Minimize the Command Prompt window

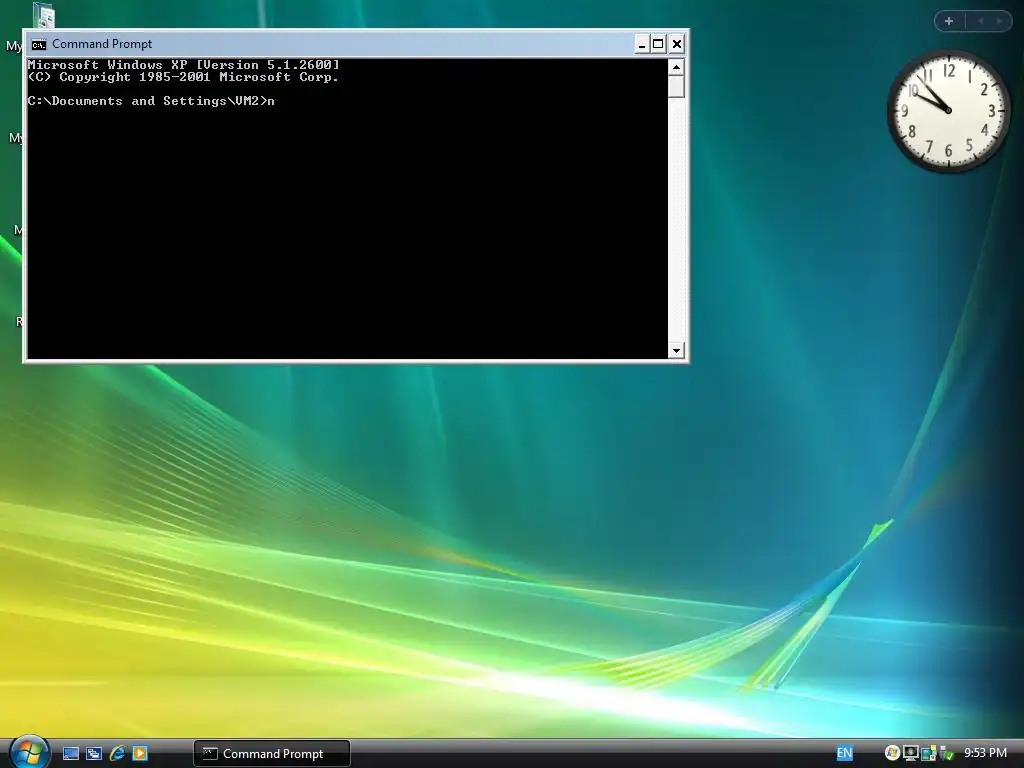tap(642, 44)
